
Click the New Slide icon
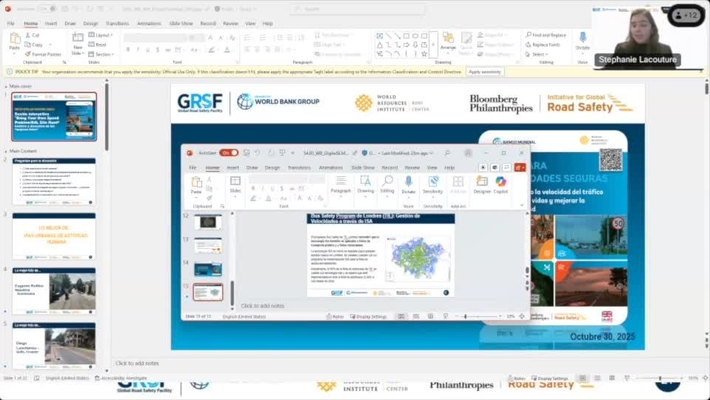77,41
